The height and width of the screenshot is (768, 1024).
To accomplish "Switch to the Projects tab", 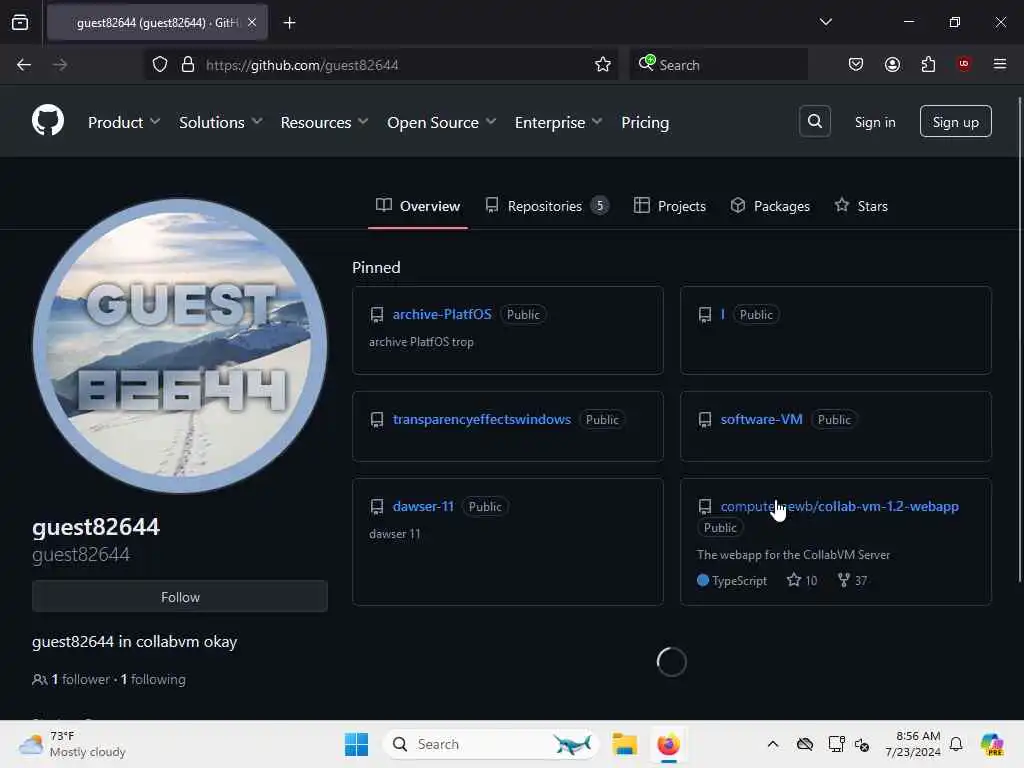I will tap(670, 206).
